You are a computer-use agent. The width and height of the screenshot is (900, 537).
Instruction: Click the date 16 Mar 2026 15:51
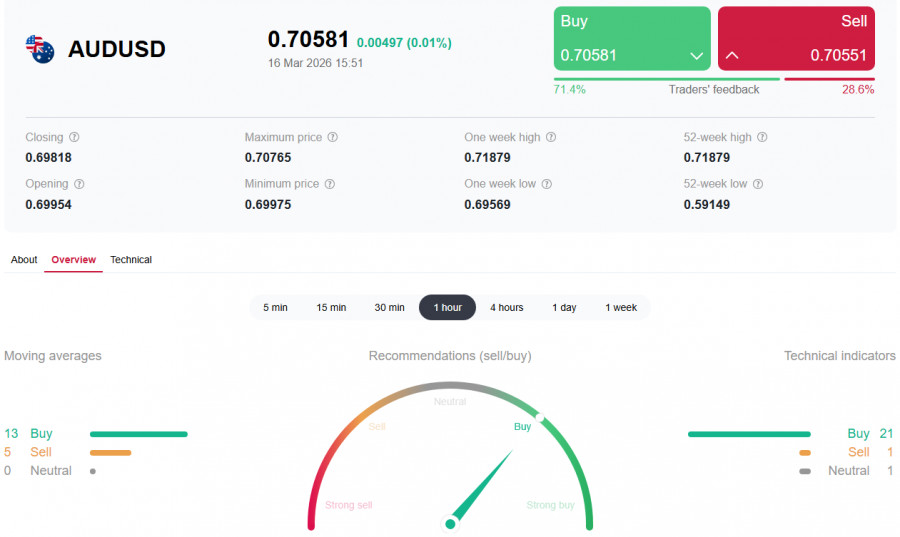(315, 63)
